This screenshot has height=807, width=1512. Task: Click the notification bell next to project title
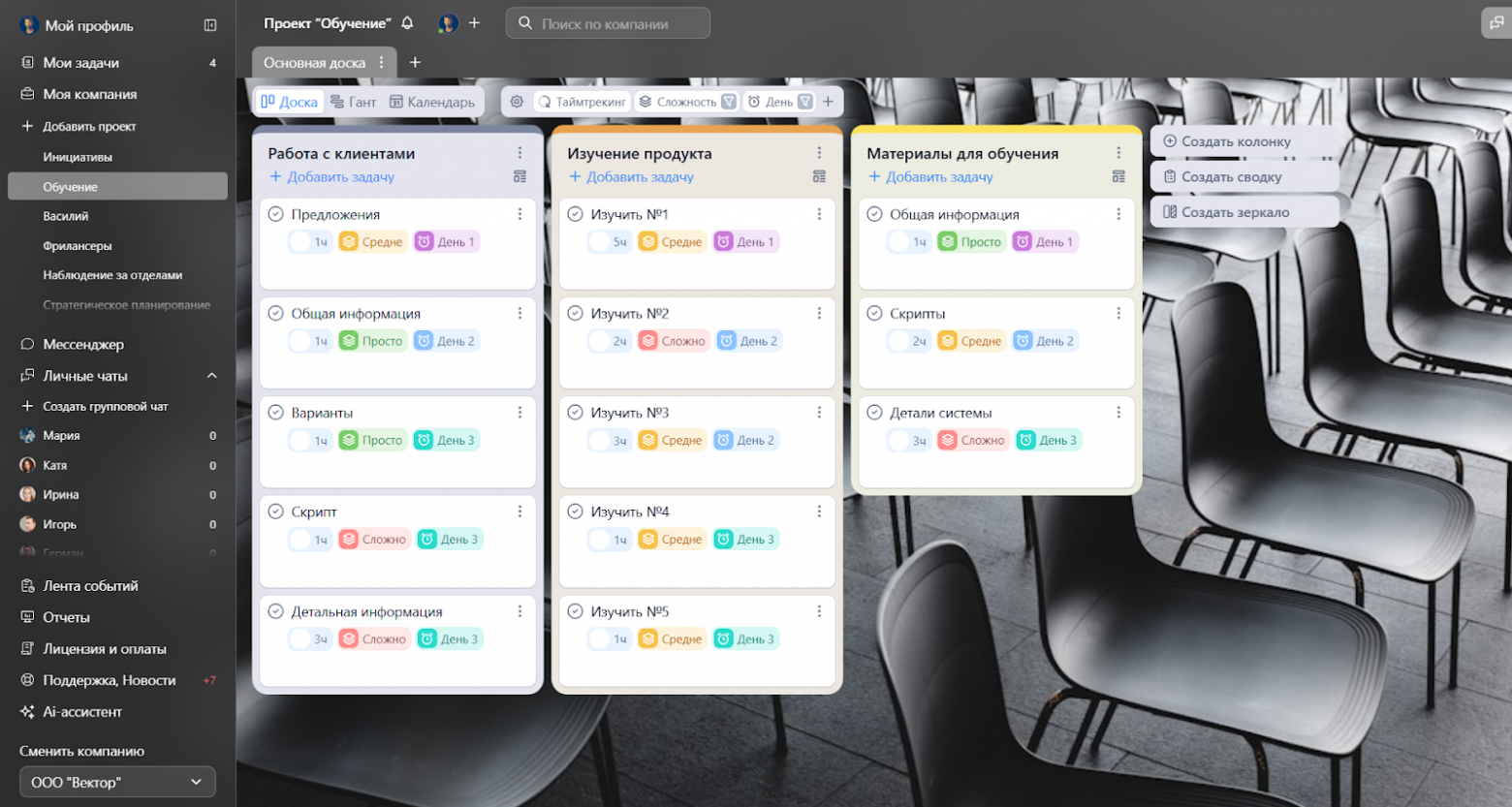(408, 23)
